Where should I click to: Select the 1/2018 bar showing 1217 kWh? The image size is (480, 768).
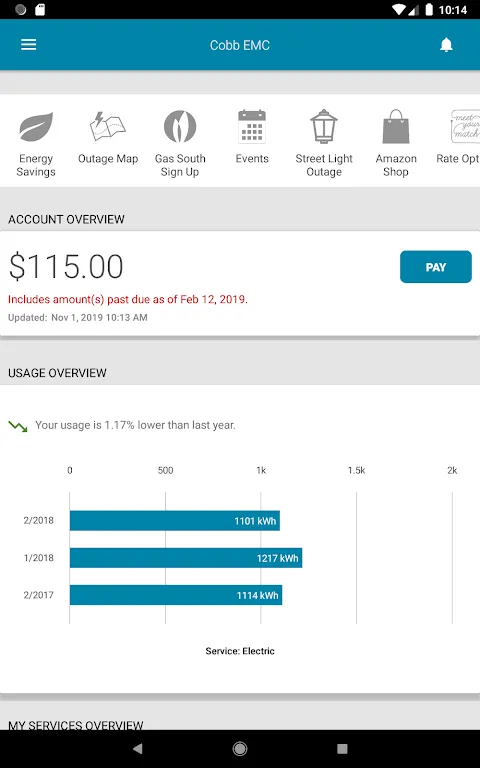[186, 558]
